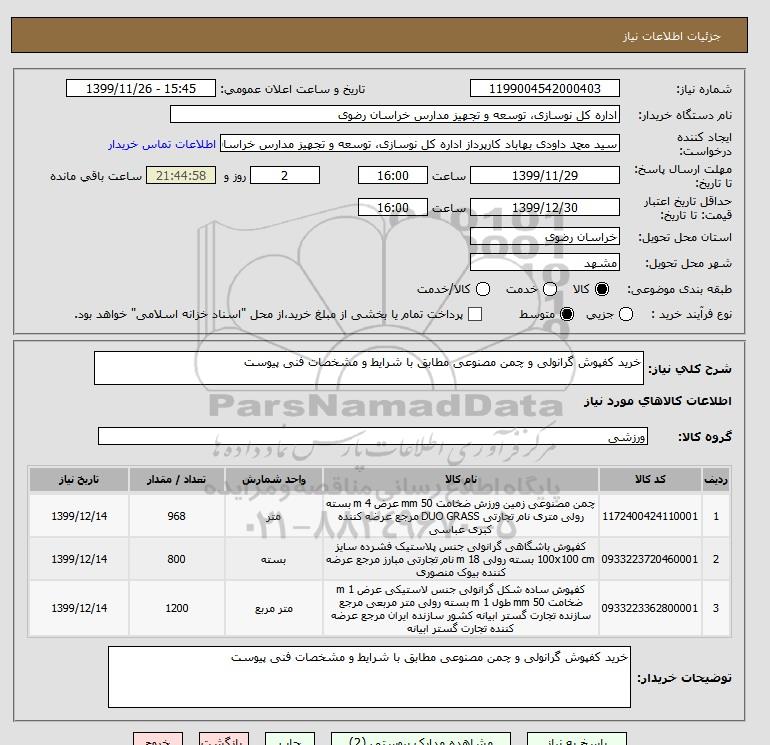Click the response deadline date 1399/11/29

pyautogui.click(x=545, y=175)
